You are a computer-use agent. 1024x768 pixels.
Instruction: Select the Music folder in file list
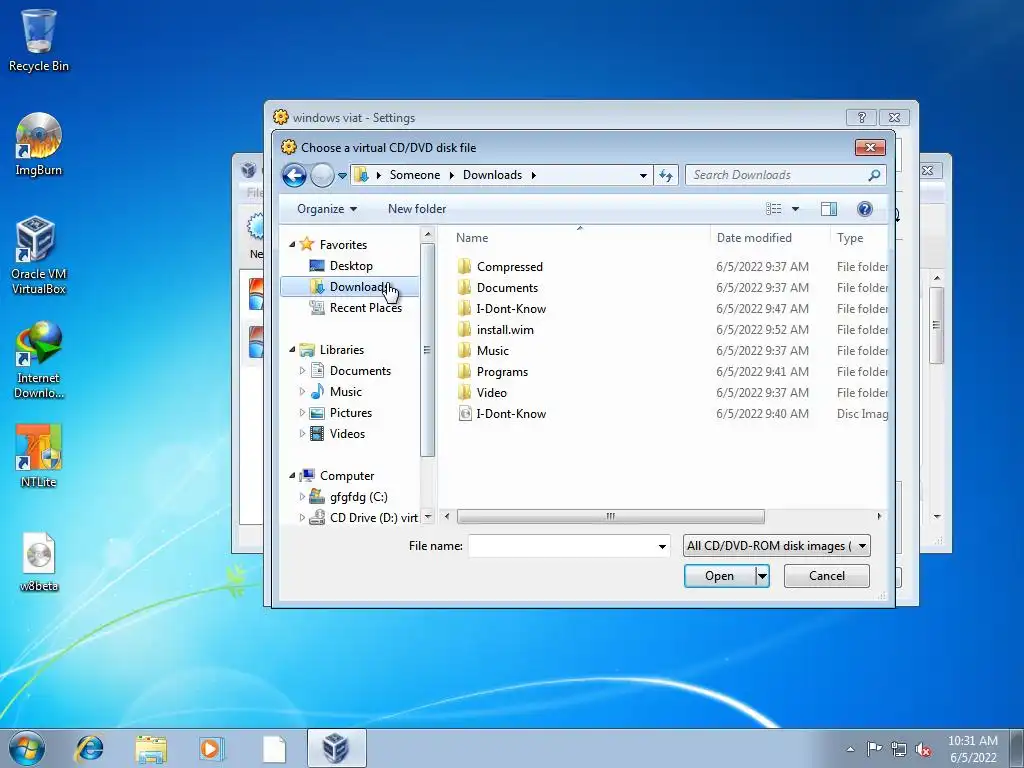[x=492, y=350]
